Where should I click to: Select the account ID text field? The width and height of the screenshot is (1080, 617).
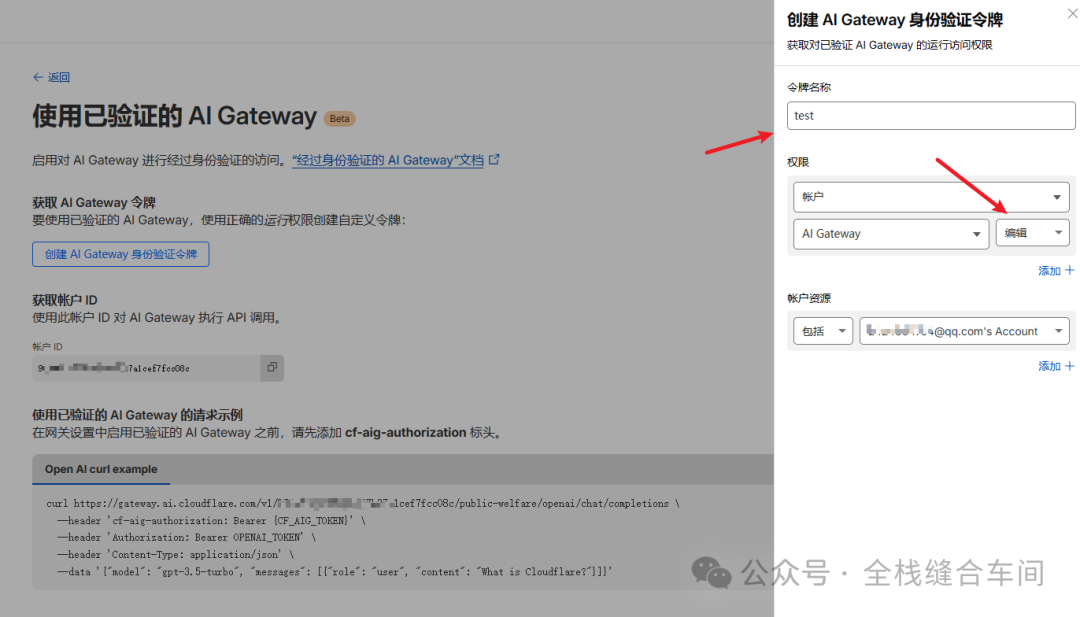146,368
